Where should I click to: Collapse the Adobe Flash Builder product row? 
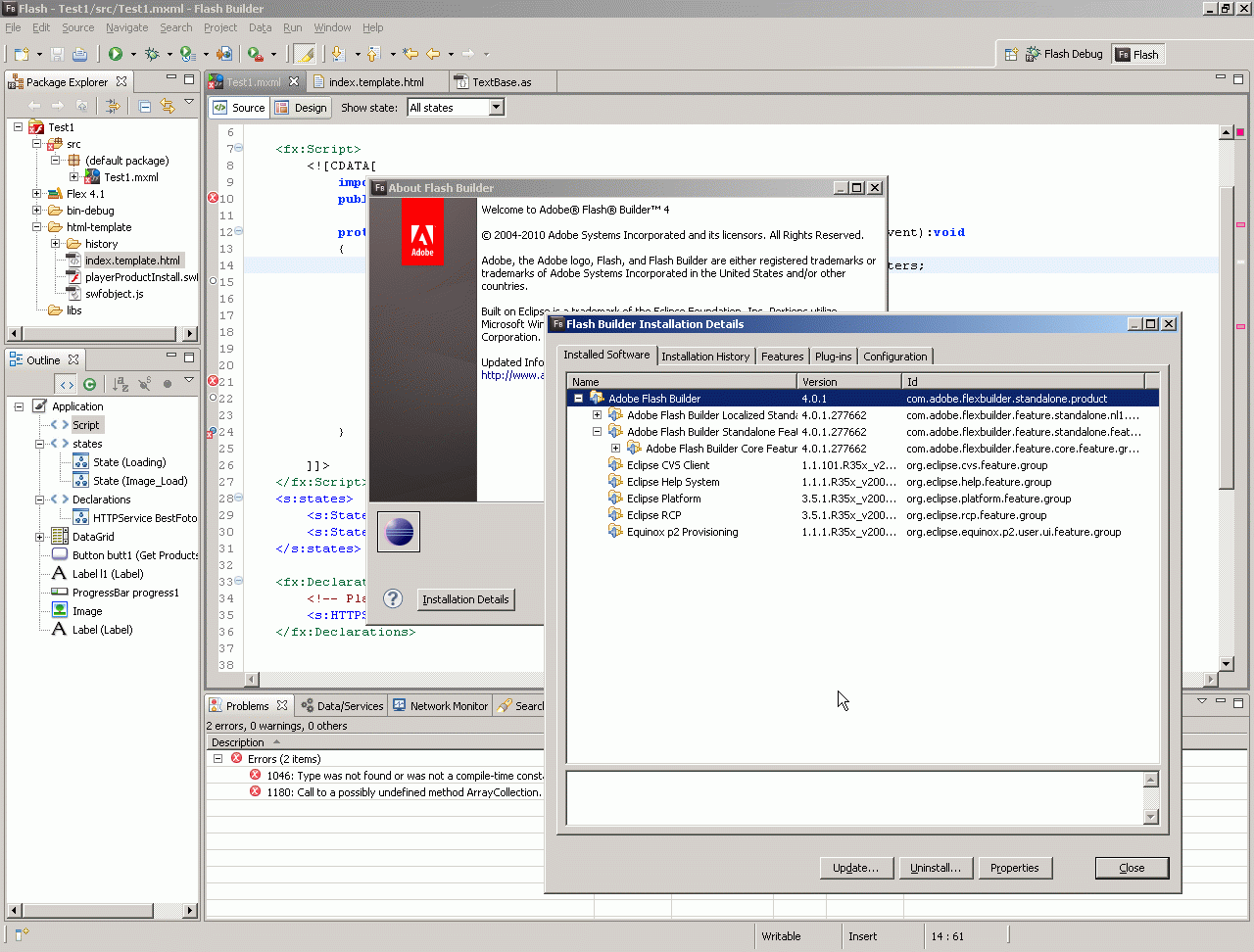(578, 399)
